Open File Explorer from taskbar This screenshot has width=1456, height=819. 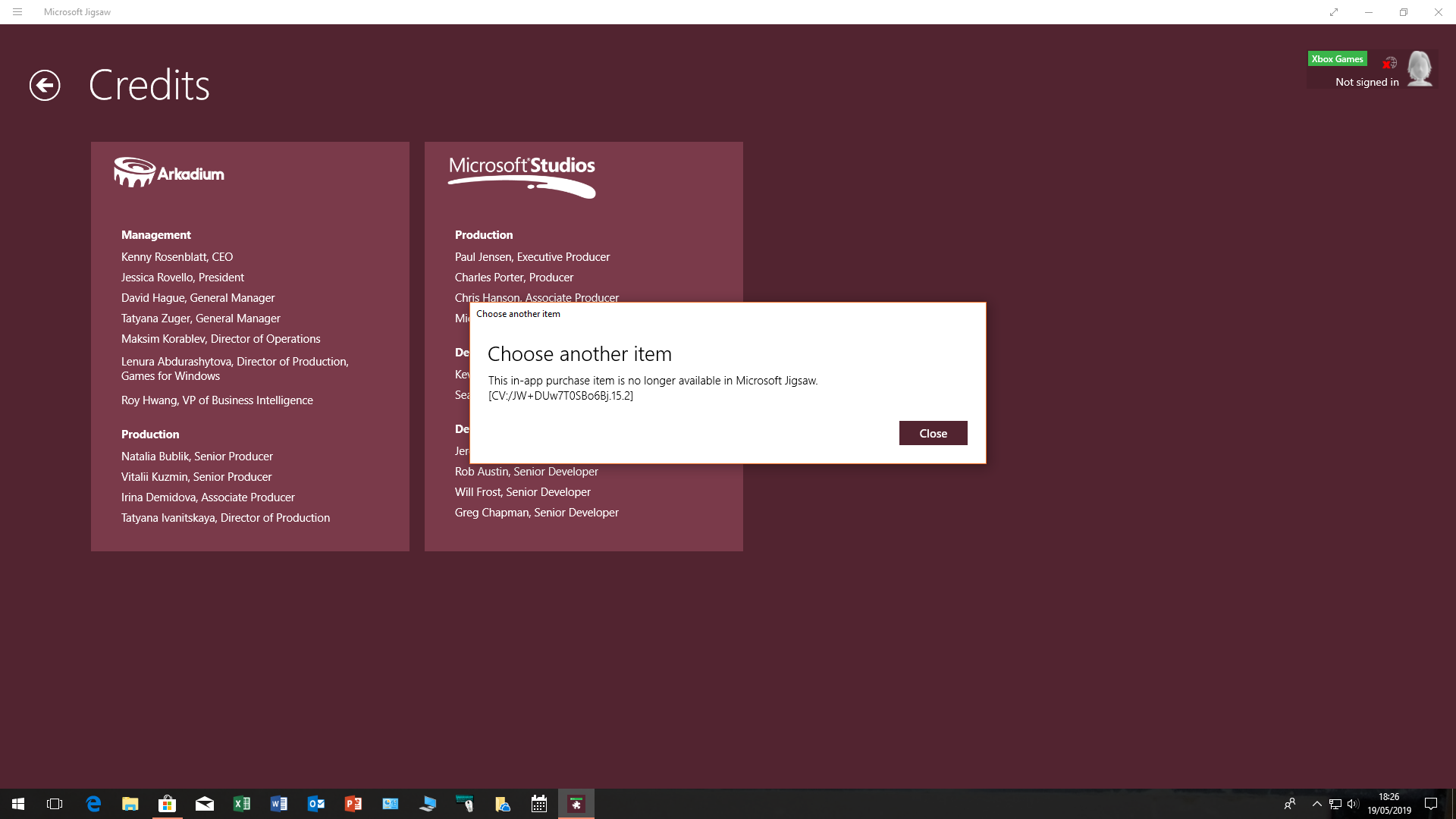(x=130, y=804)
